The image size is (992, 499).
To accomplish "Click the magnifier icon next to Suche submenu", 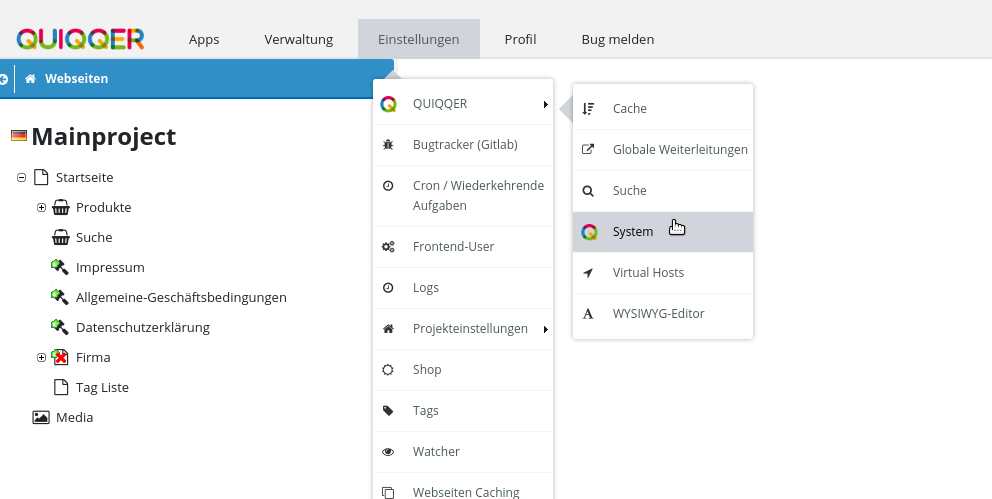I will pyautogui.click(x=589, y=191).
